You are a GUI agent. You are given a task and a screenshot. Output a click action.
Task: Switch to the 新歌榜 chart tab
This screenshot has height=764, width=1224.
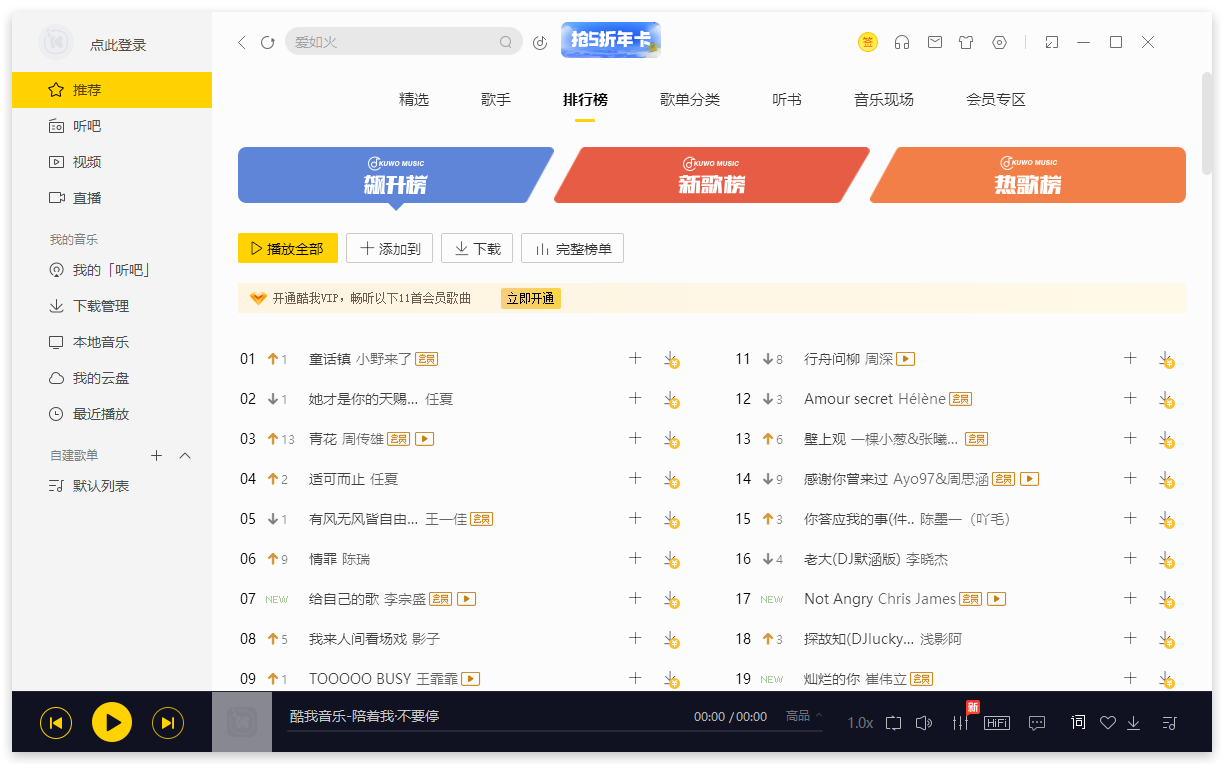(712, 175)
